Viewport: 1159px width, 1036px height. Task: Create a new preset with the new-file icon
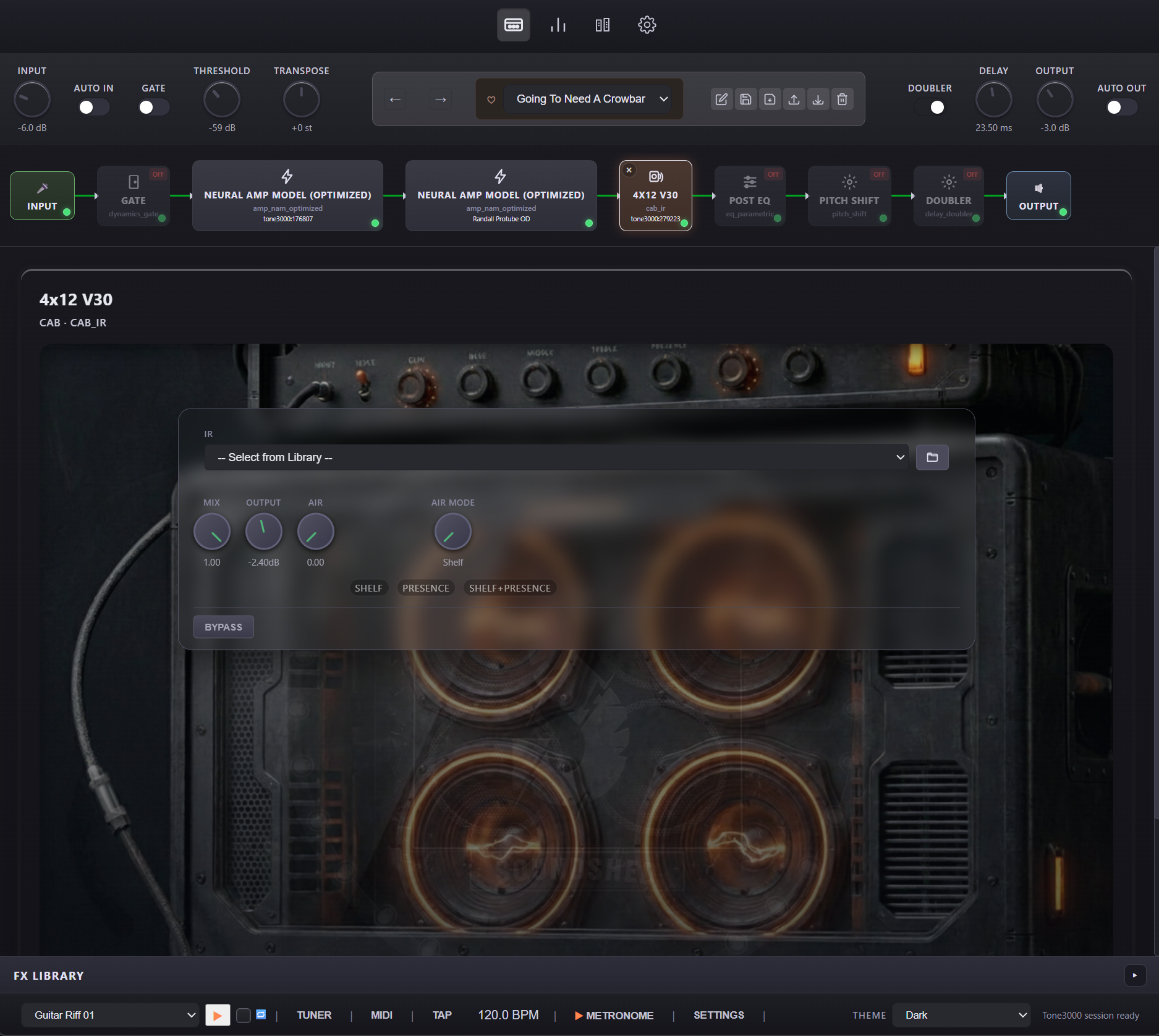(770, 99)
